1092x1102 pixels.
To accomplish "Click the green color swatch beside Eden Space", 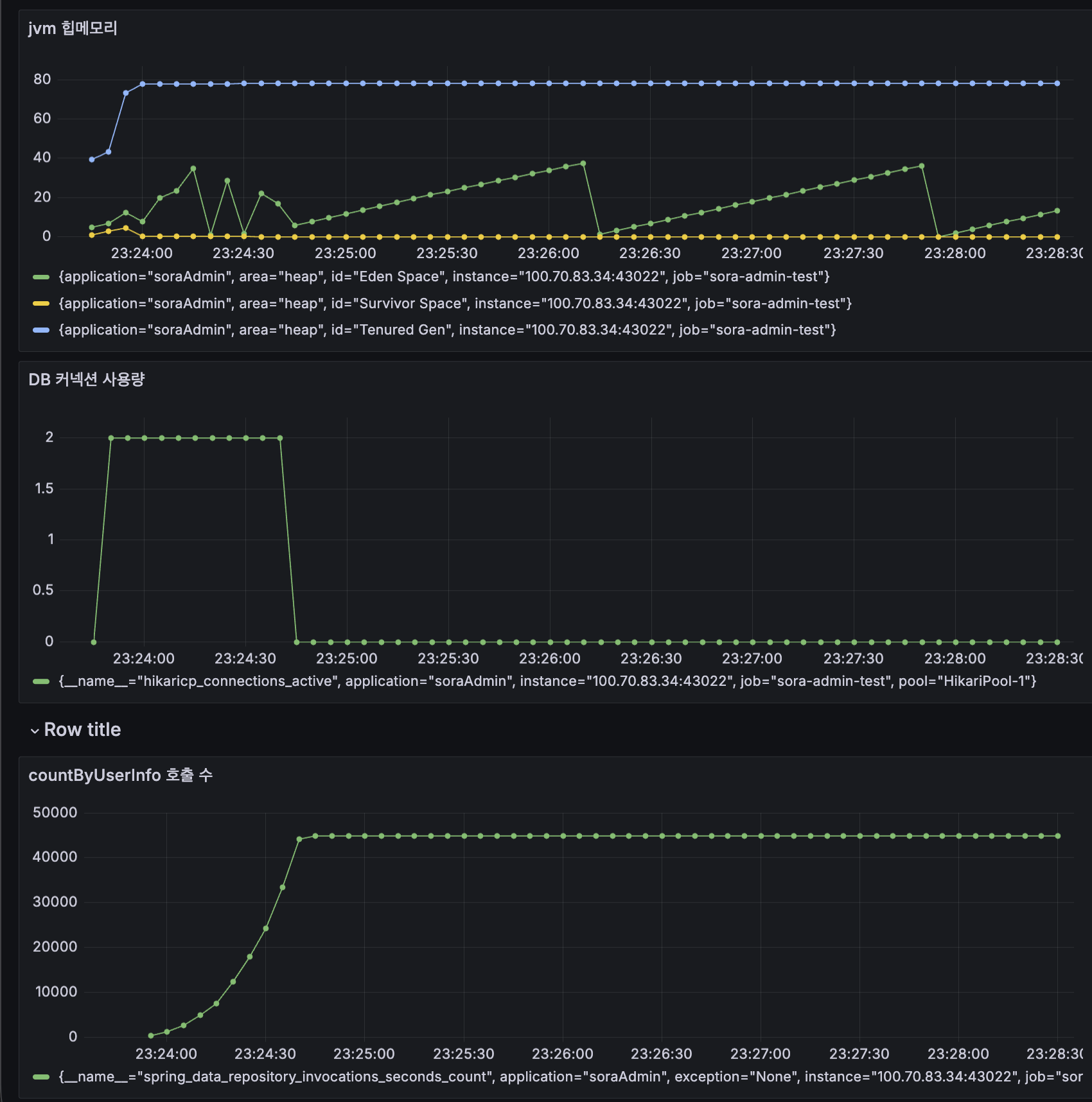I will 40,277.
